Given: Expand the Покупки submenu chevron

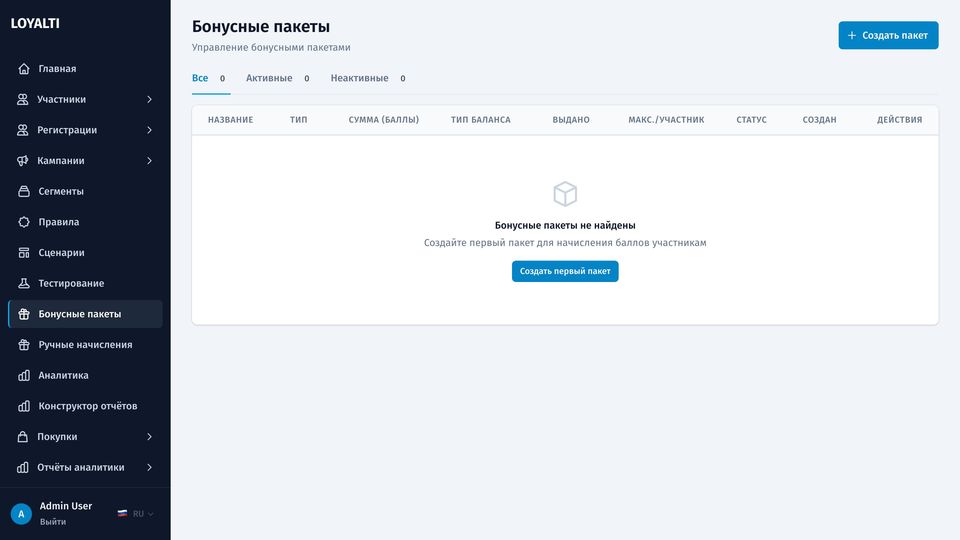Looking at the screenshot, I should point(149,437).
